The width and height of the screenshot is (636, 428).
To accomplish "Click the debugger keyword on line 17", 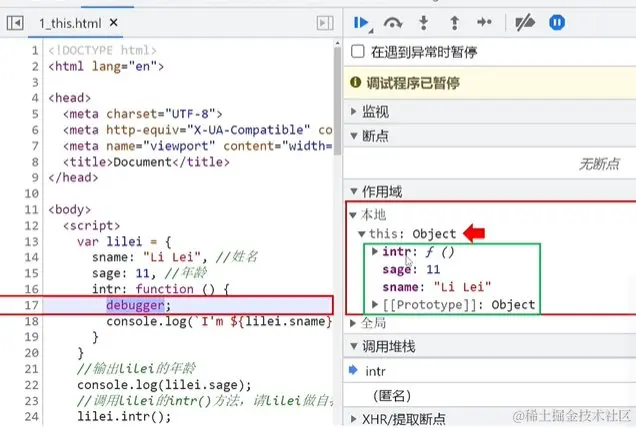I will click(135, 305).
